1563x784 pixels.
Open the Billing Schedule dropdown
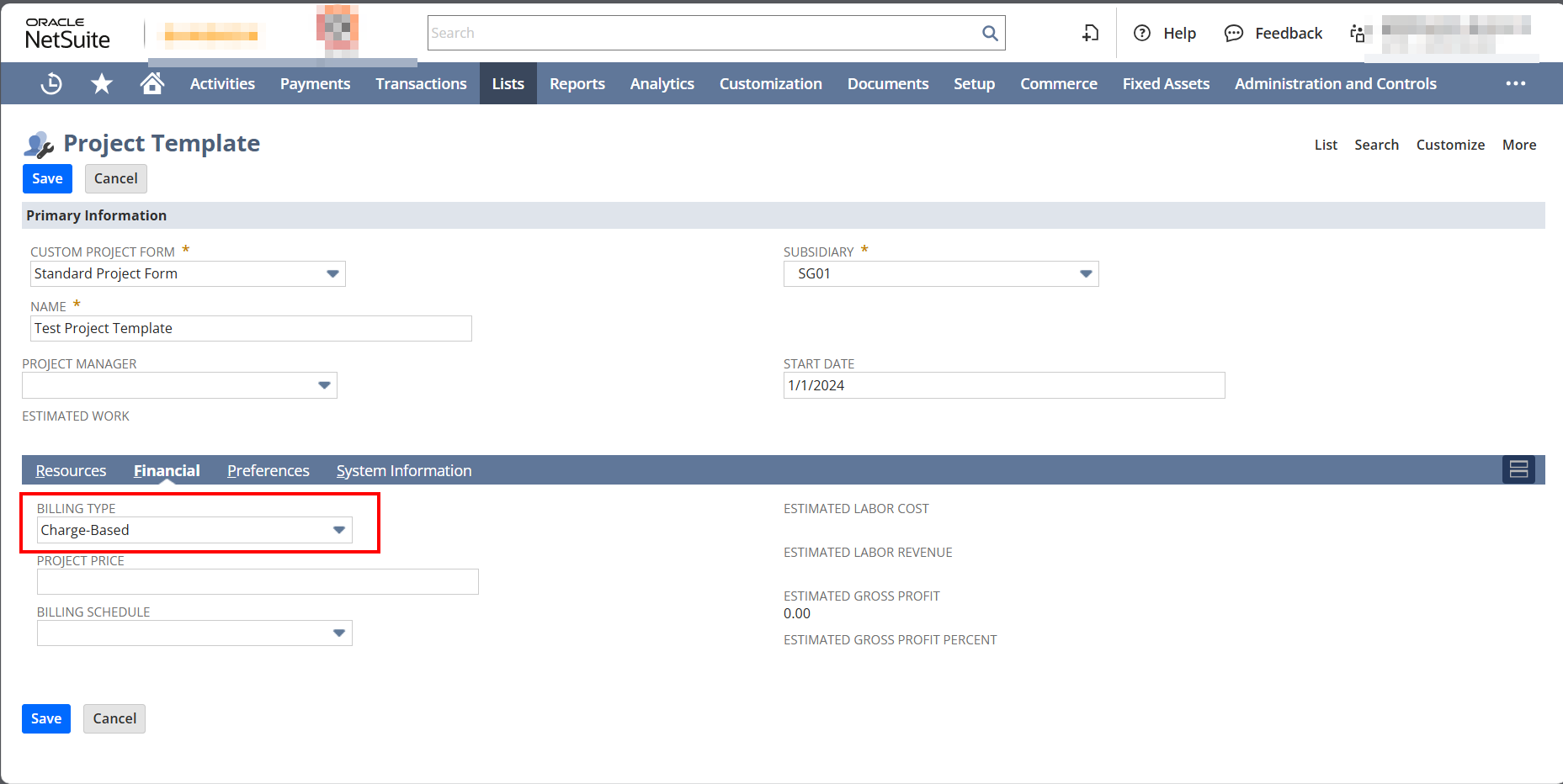(338, 633)
